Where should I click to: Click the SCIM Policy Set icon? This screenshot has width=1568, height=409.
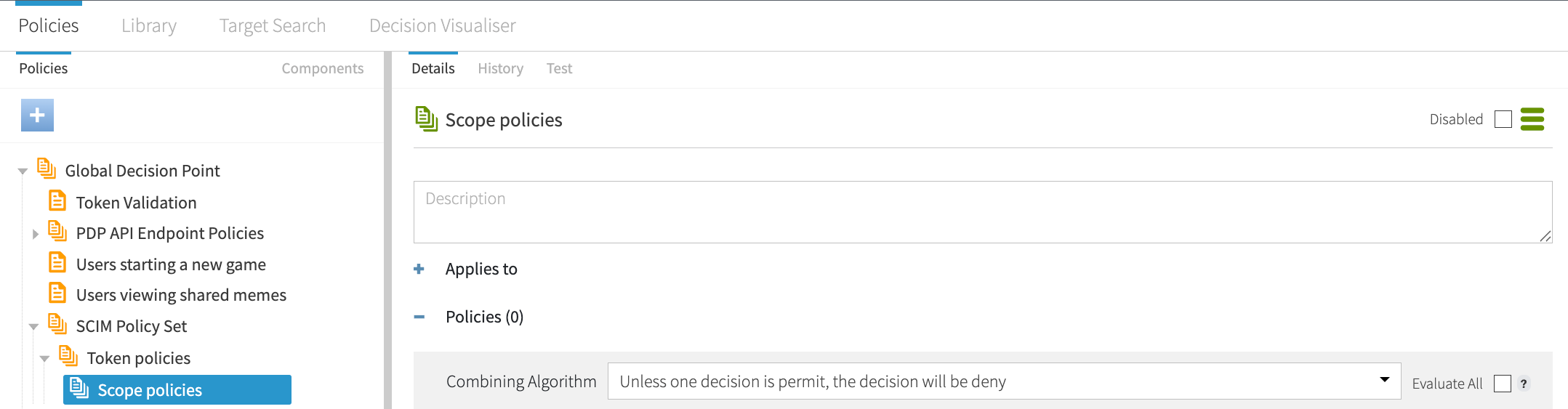click(57, 325)
